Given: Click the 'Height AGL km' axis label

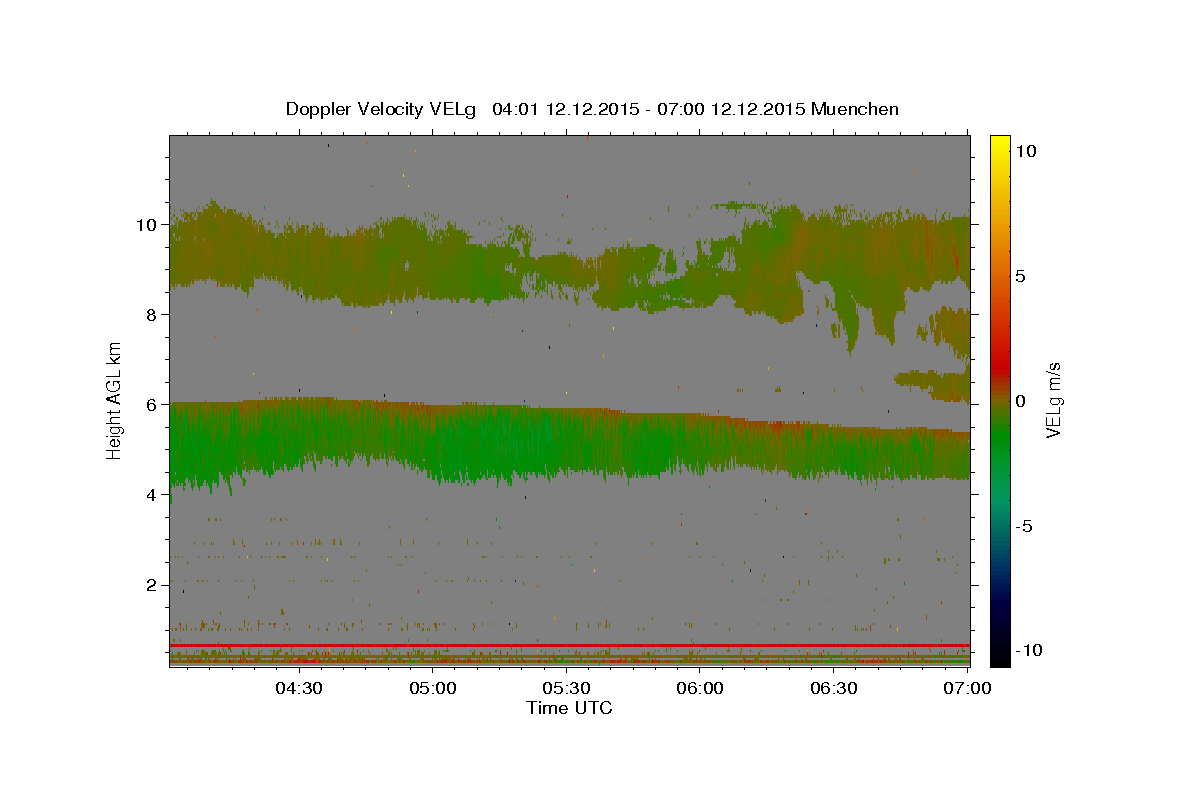Looking at the screenshot, I should 115,401.
